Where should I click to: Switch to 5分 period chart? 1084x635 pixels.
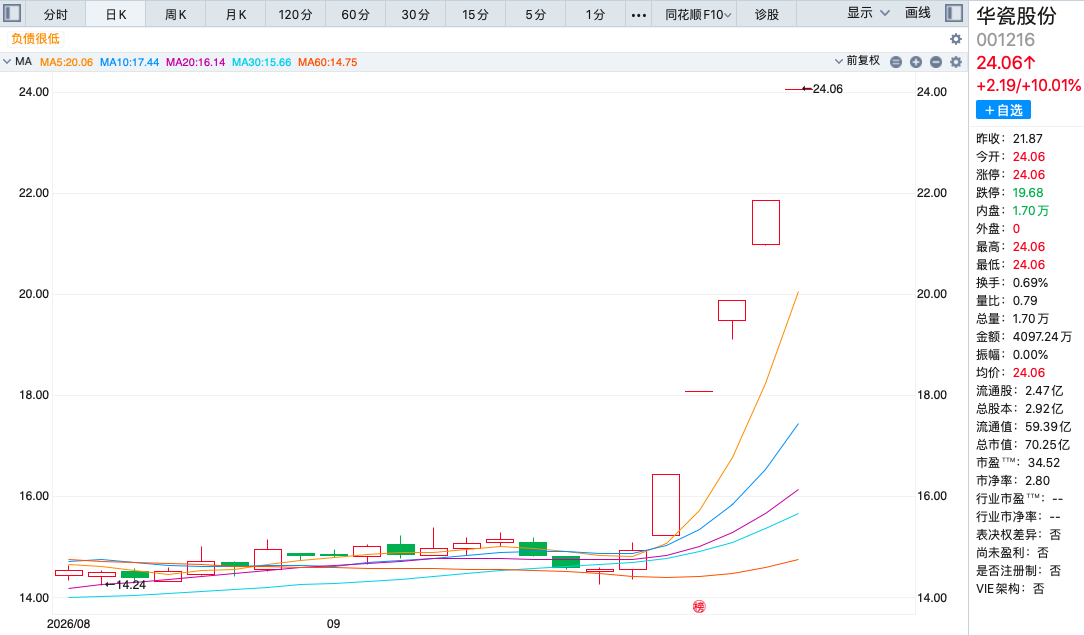536,15
